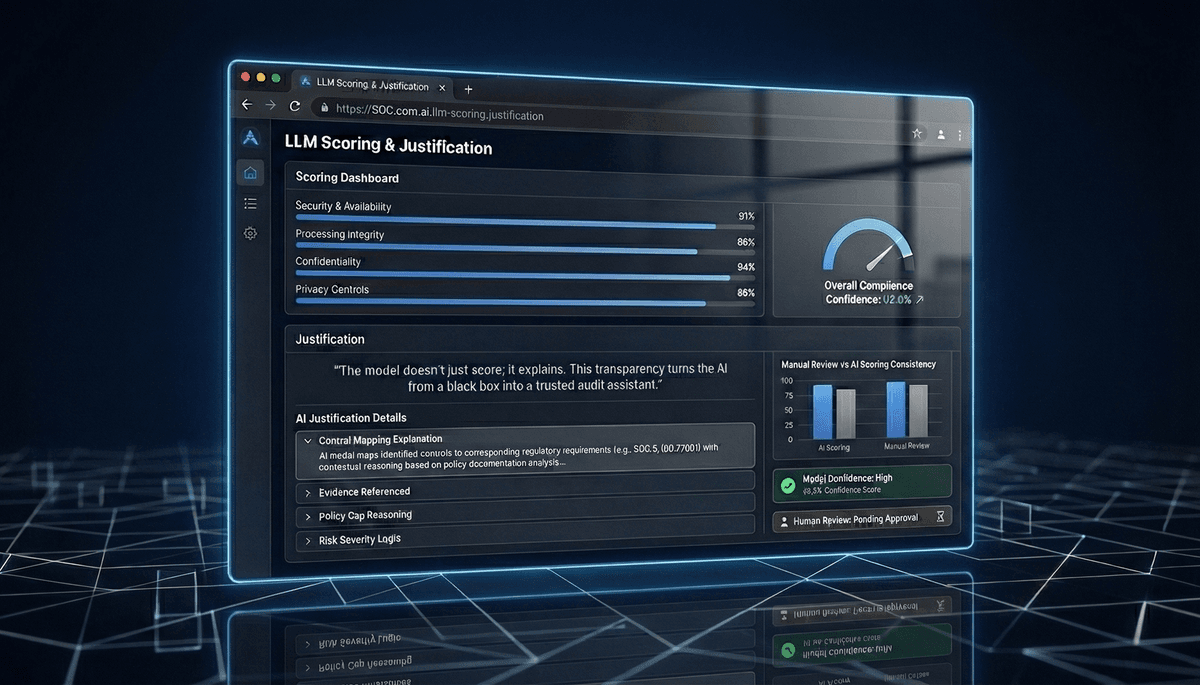Image resolution: width=1200 pixels, height=685 pixels.
Task: Click the app logo in the left sidebar
Action: pos(251,138)
